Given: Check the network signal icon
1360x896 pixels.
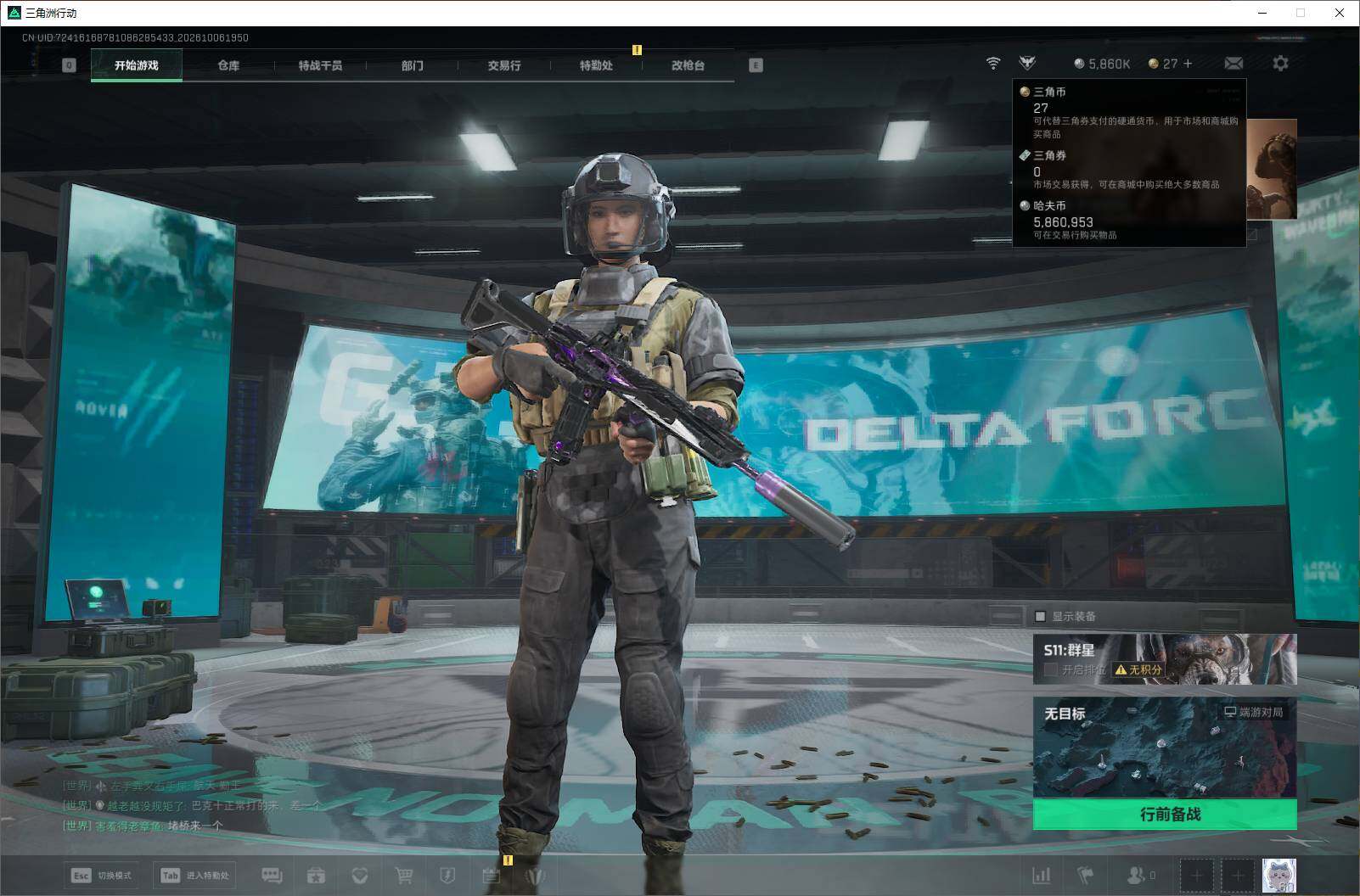Looking at the screenshot, I should click(992, 64).
